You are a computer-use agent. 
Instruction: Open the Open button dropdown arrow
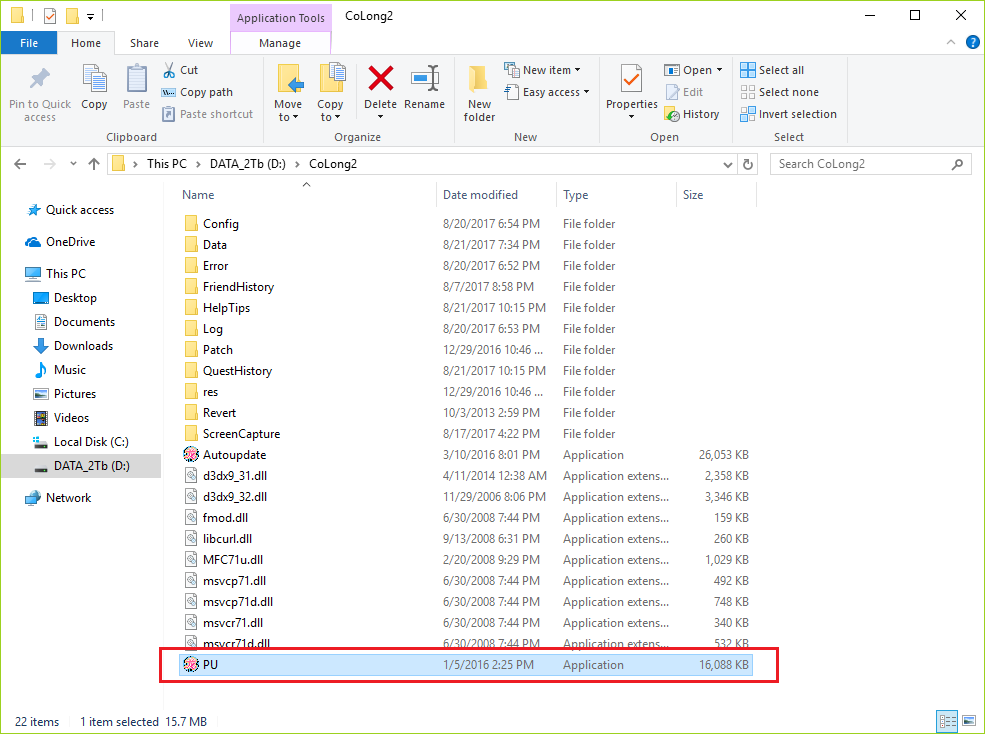[x=720, y=70]
